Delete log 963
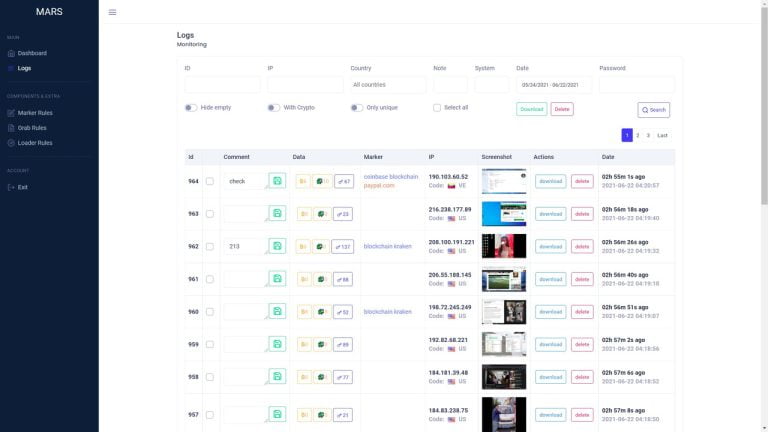This screenshot has width=768, height=432. pyautogui.click(x=582, y=214)
